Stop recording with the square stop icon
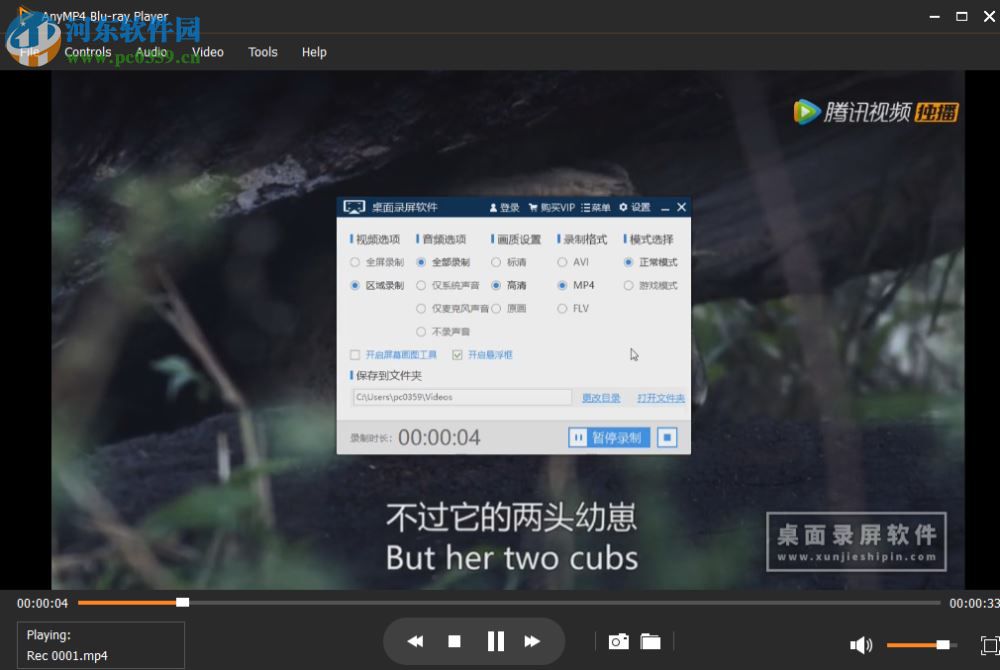 [666, 436]
